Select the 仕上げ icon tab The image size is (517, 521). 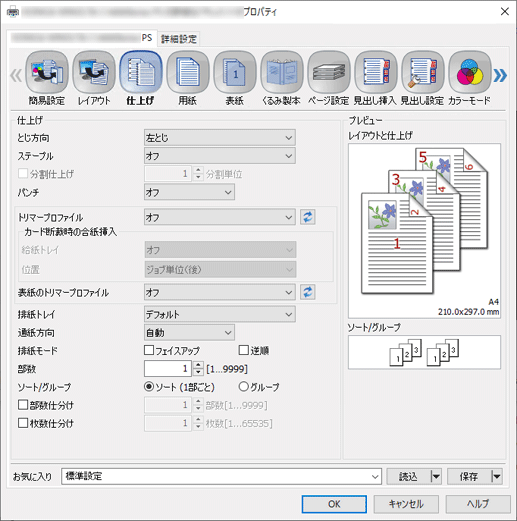[141, 78]
